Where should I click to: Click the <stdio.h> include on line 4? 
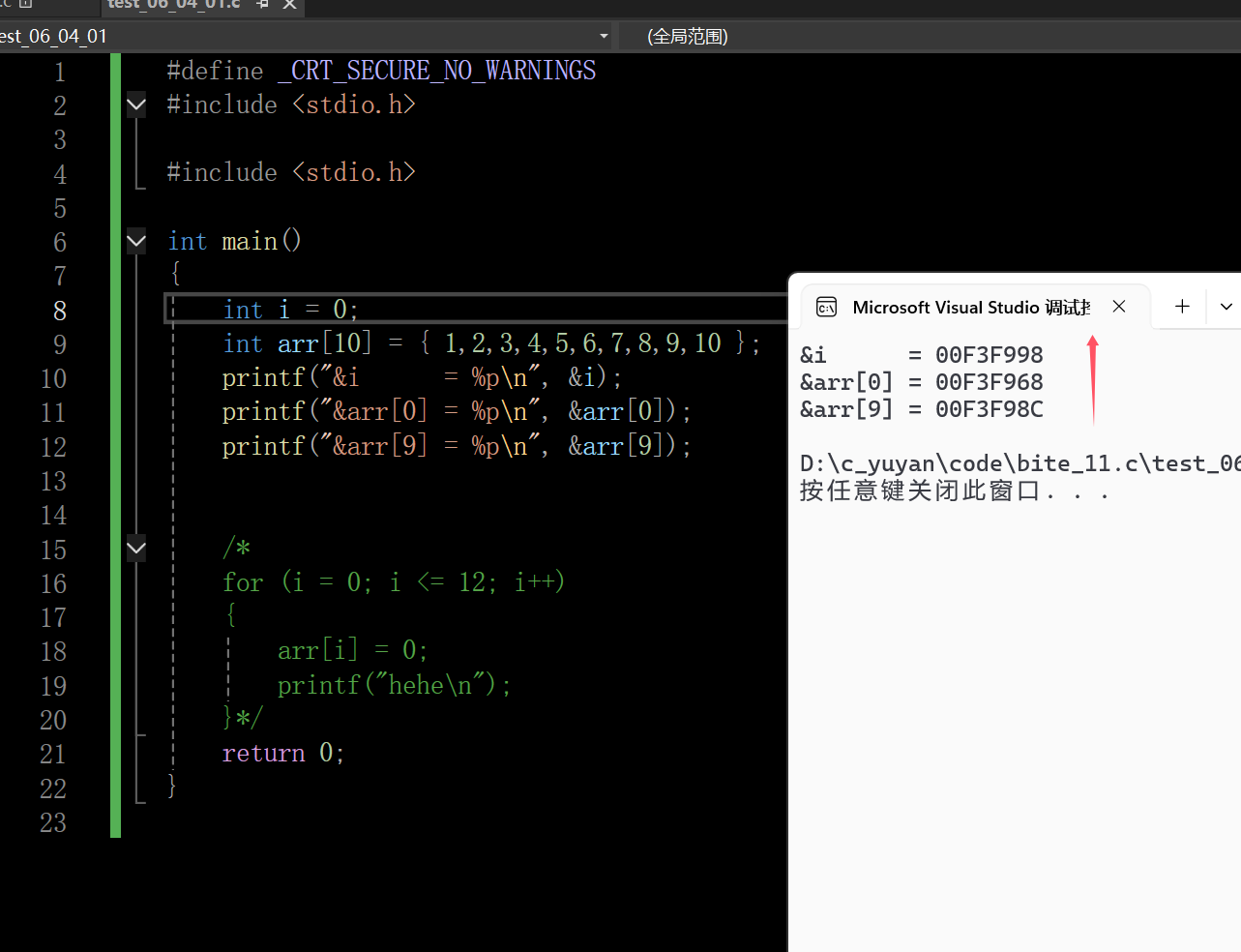[354, 172]
